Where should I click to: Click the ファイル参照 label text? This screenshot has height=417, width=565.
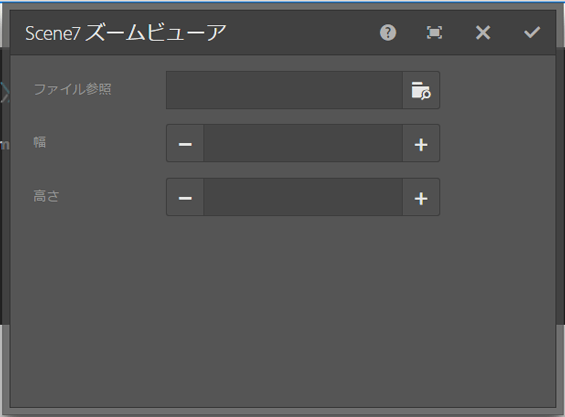[72, 89]
